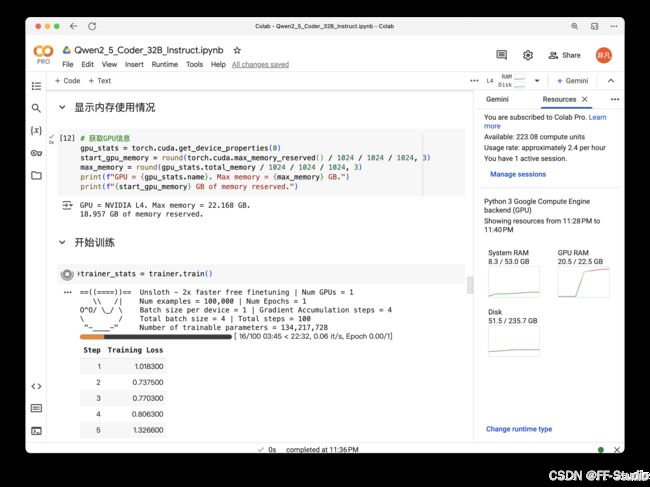The width and height of the screenshot is (650, 487).
Task: Select the Resources tab
Action: [x=559, y=99]
